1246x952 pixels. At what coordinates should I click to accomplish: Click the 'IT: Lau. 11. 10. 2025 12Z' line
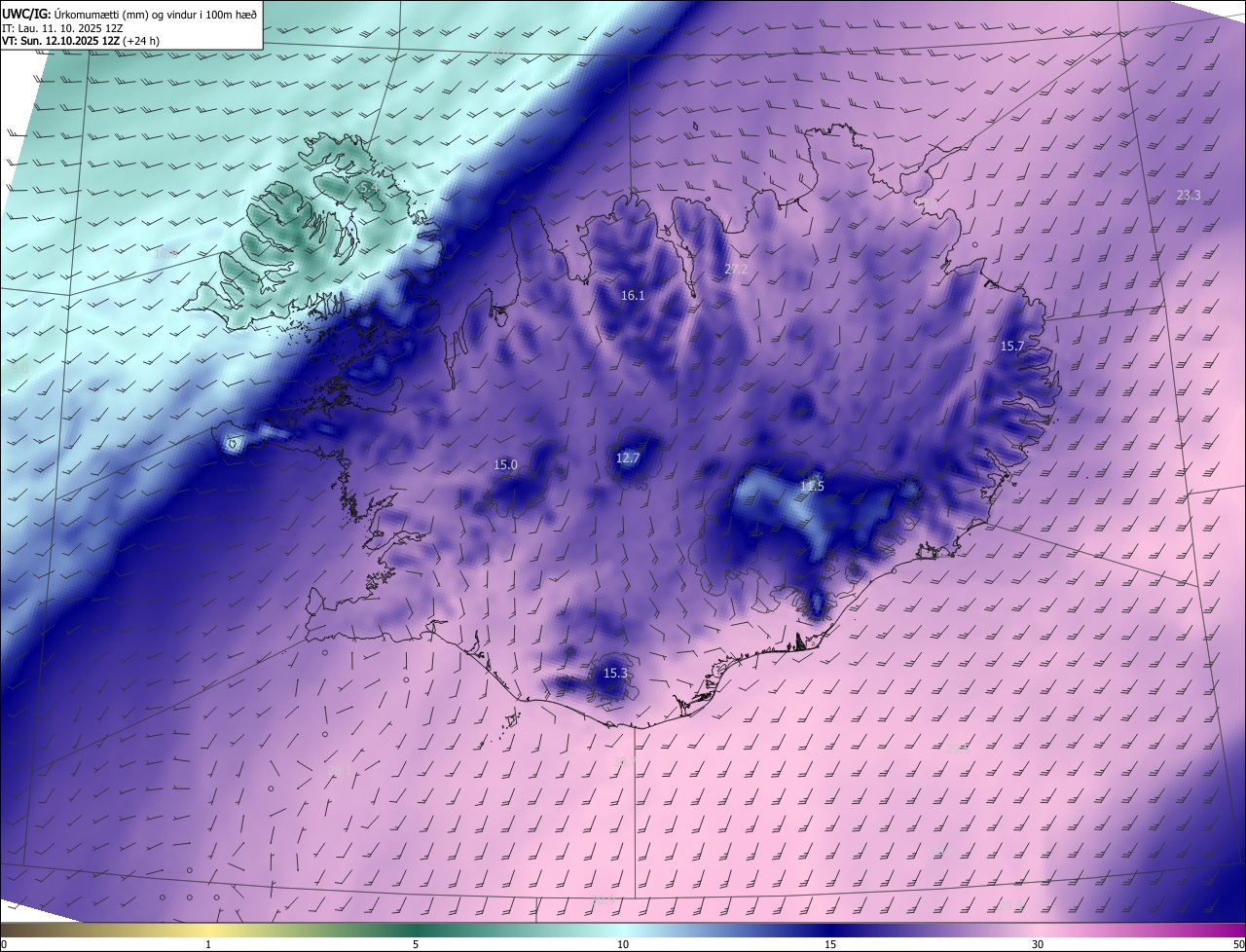point(61,28)
